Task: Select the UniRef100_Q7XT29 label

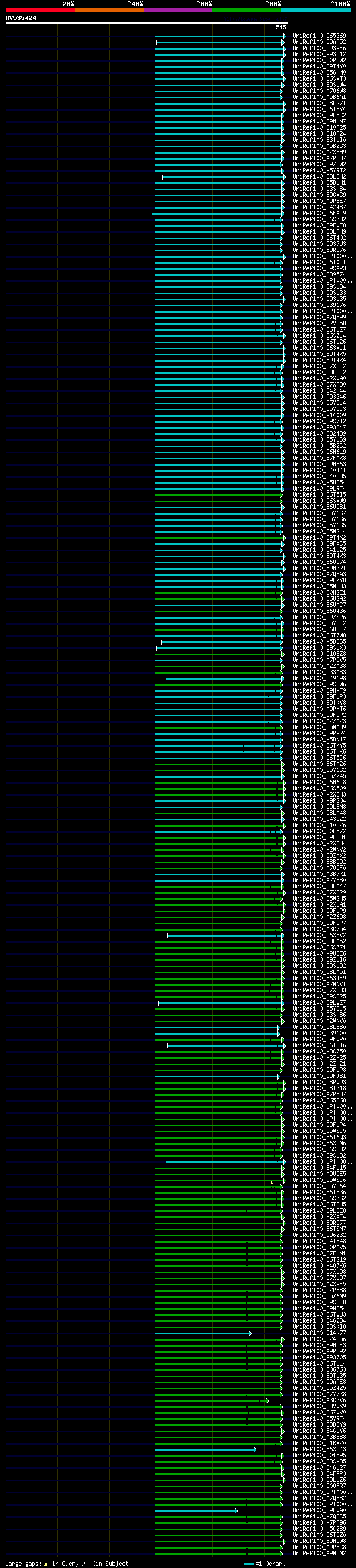Action: [x=319, y=892]
